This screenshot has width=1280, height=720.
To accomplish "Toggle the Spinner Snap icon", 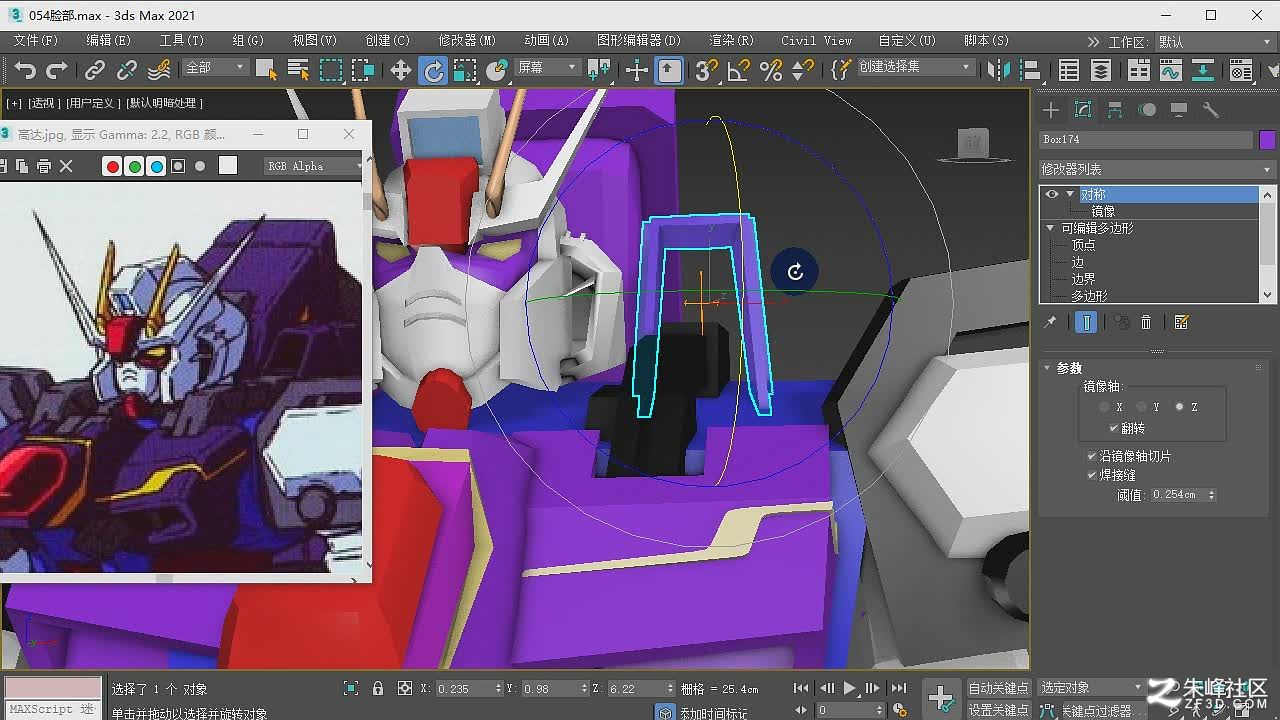I will (x=803, y=69).
